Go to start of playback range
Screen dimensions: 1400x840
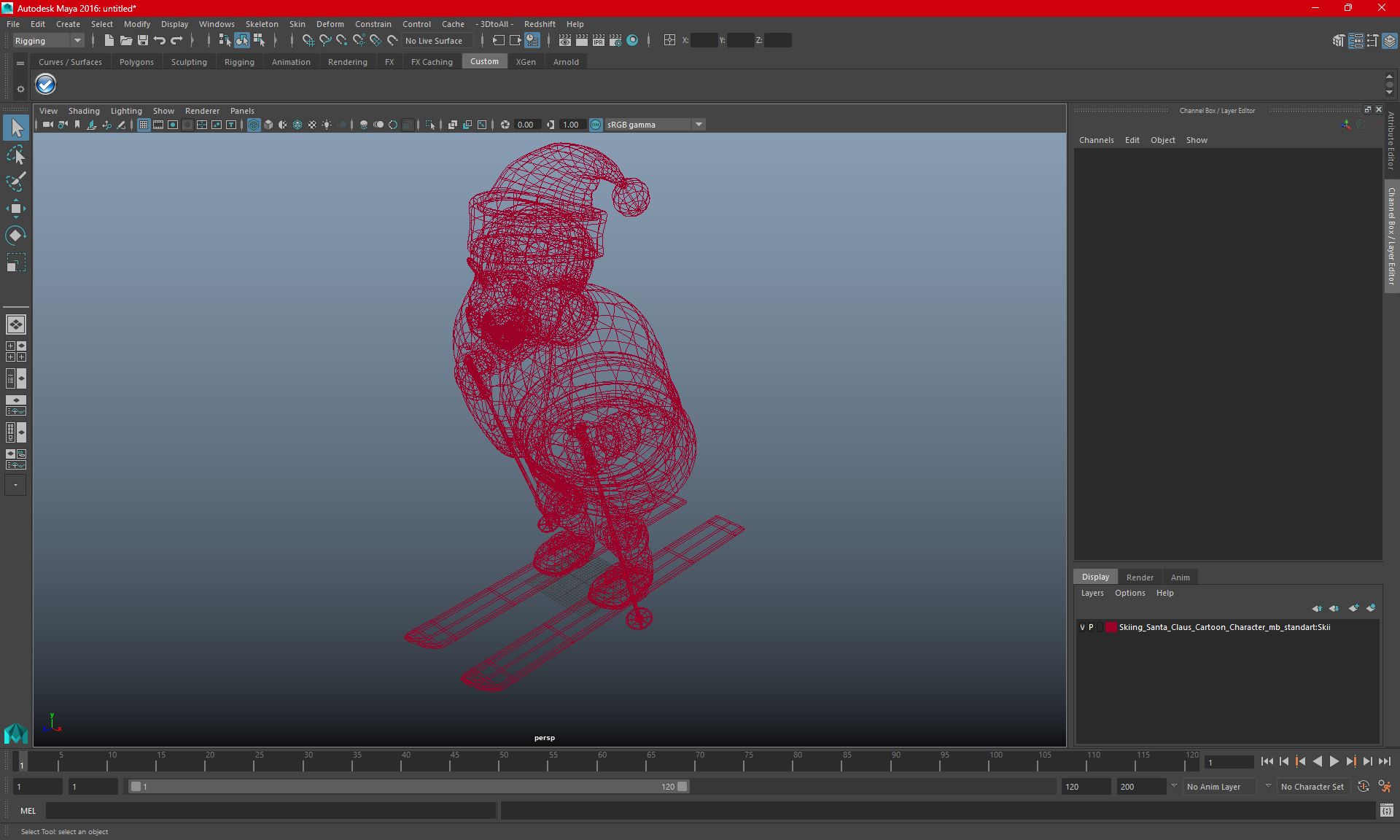[x=1267, y=761]
